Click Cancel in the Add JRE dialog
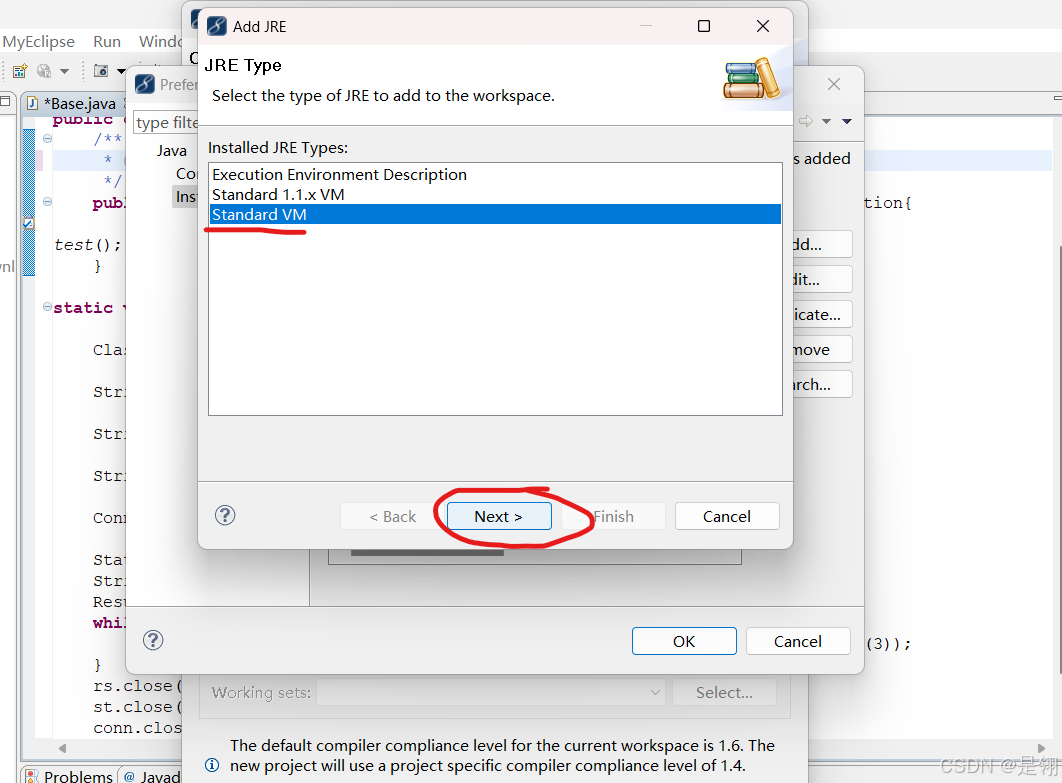 coord(727,515)
